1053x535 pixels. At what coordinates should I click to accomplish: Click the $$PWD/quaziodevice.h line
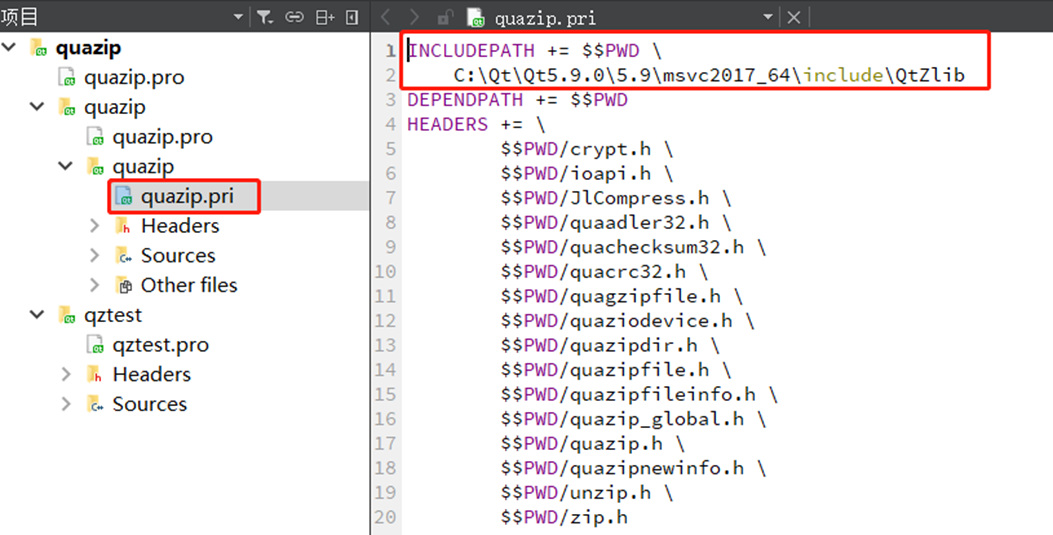(x=627, y=320)
